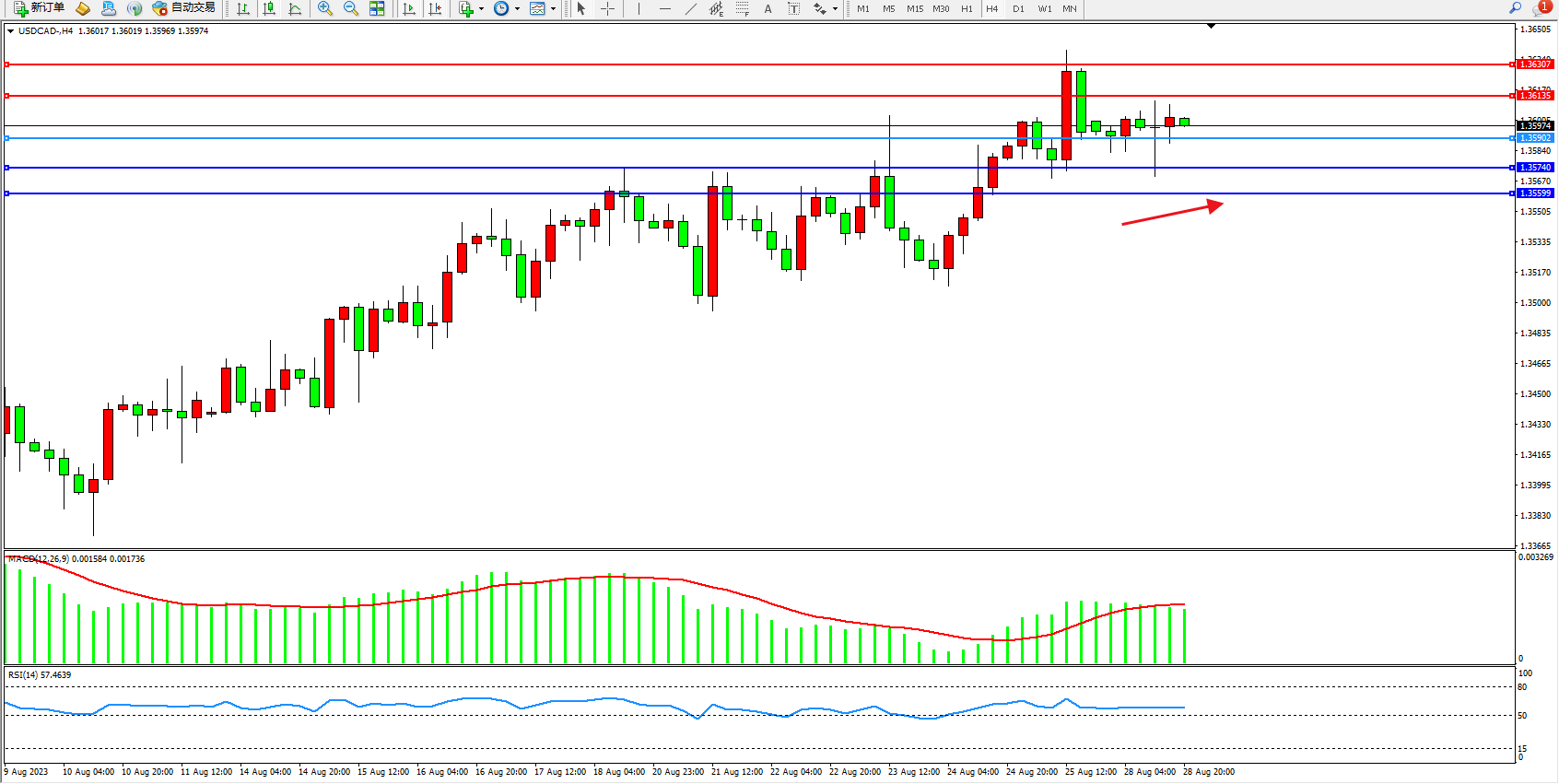Open the periodicity clock dropdown arrow
Image resolution: width=1559 pixels, height=784 pixels.
click(x=517, y=9)
